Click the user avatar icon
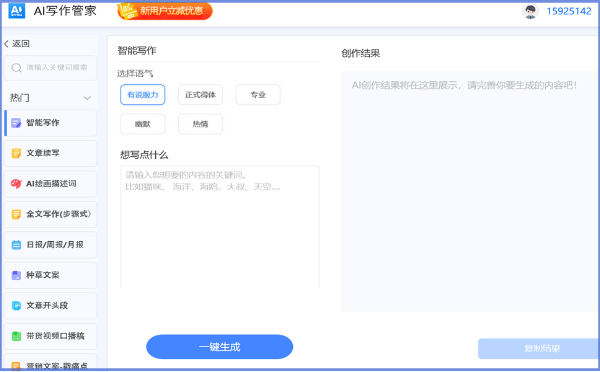The width and height of the screenshot is (600, 372). pos(530,11)
